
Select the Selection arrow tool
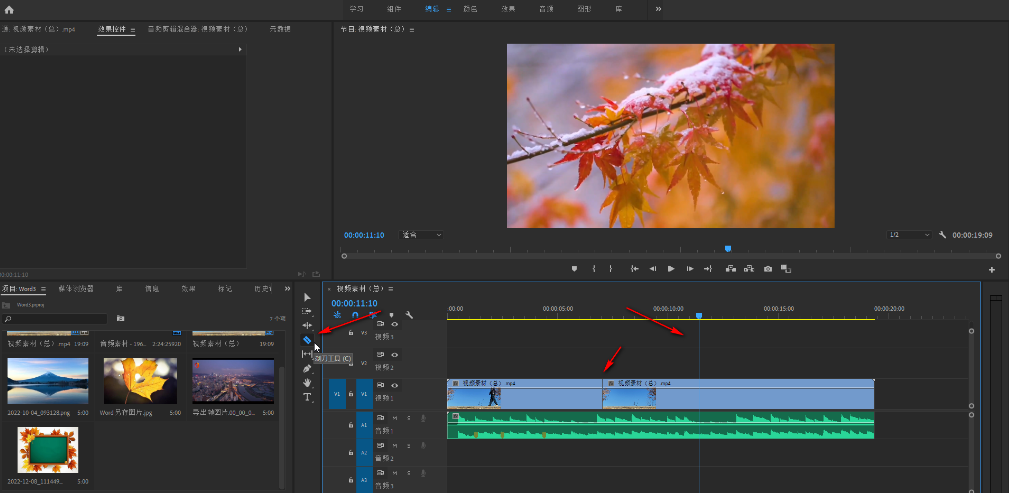(x=307, y=297)
